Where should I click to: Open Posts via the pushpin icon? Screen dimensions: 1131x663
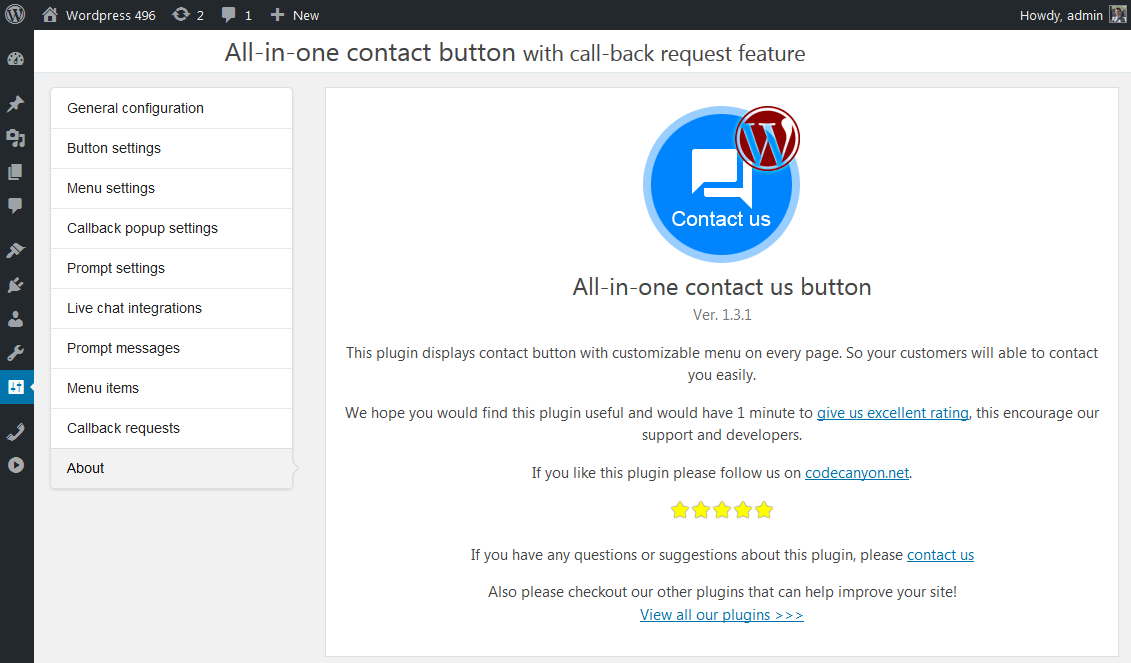[15, 104]
